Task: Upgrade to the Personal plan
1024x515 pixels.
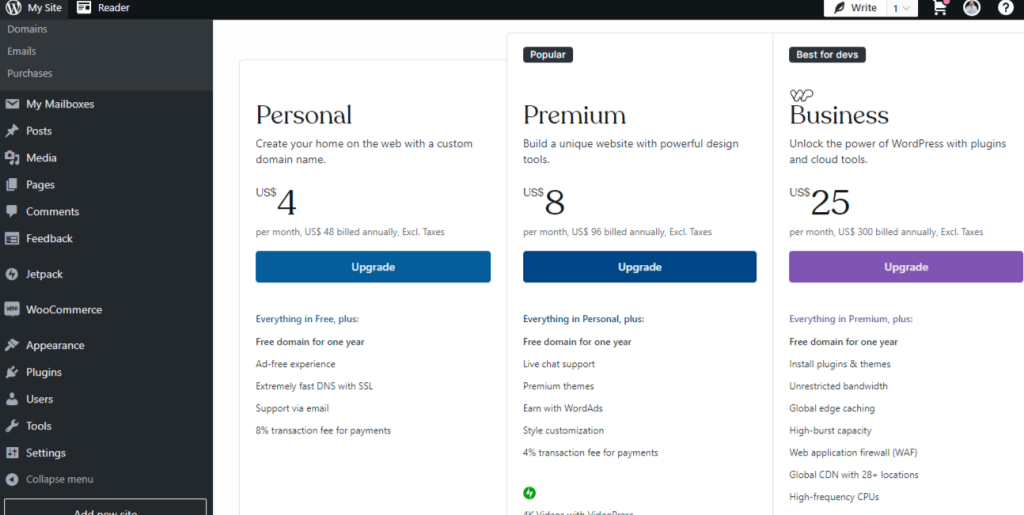Action: pos(373,267)
